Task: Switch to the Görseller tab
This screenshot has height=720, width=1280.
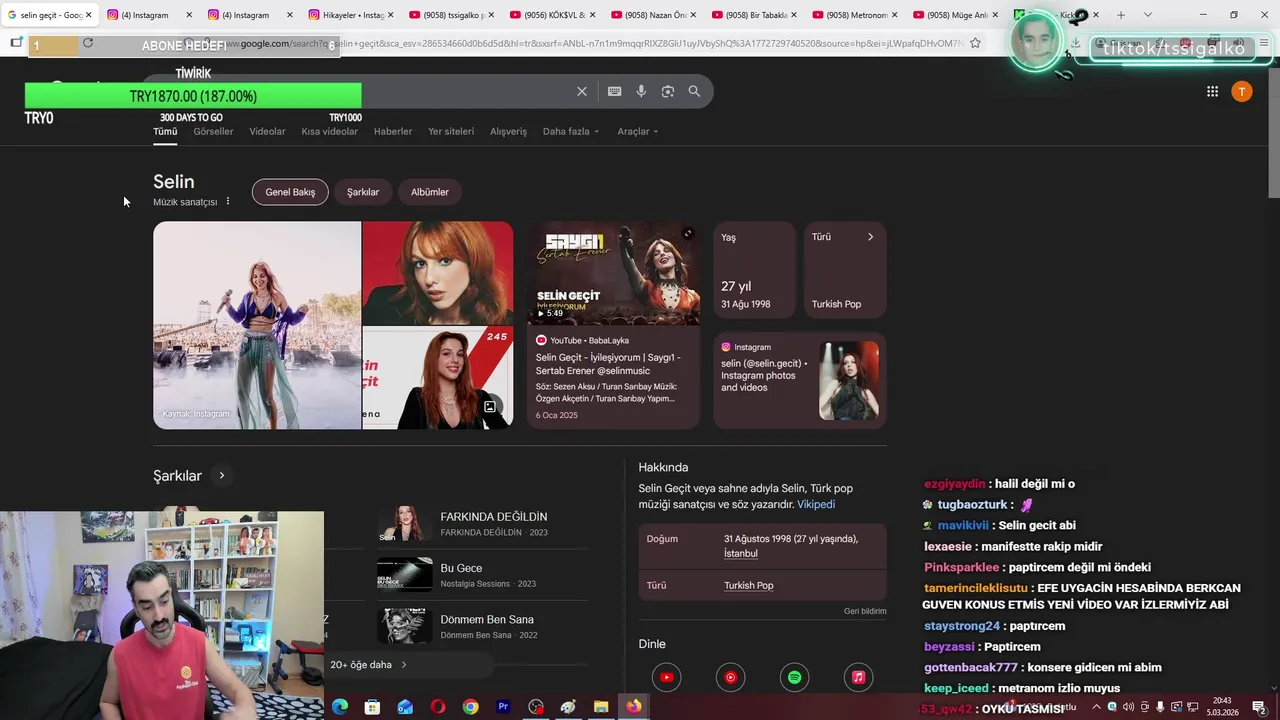Action: coord(213,131)
